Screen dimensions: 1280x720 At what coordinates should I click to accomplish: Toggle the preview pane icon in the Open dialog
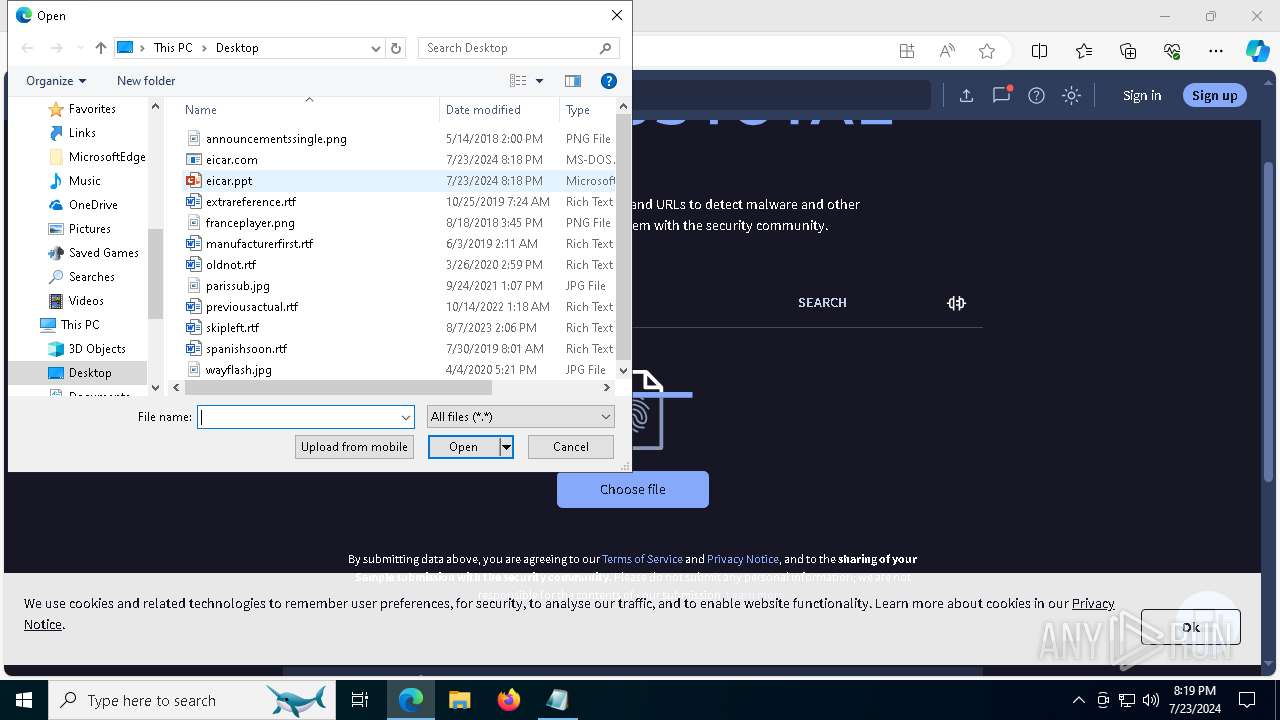pyautogui.click(x=573, y=81)
